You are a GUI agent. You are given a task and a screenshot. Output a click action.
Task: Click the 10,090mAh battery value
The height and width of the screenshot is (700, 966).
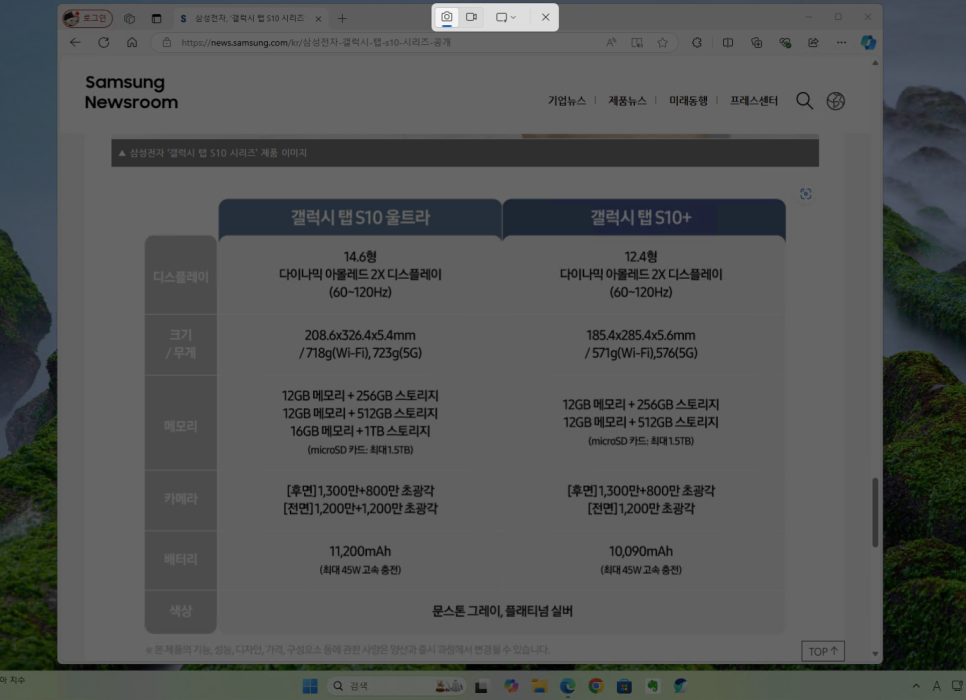pos(641,551)
